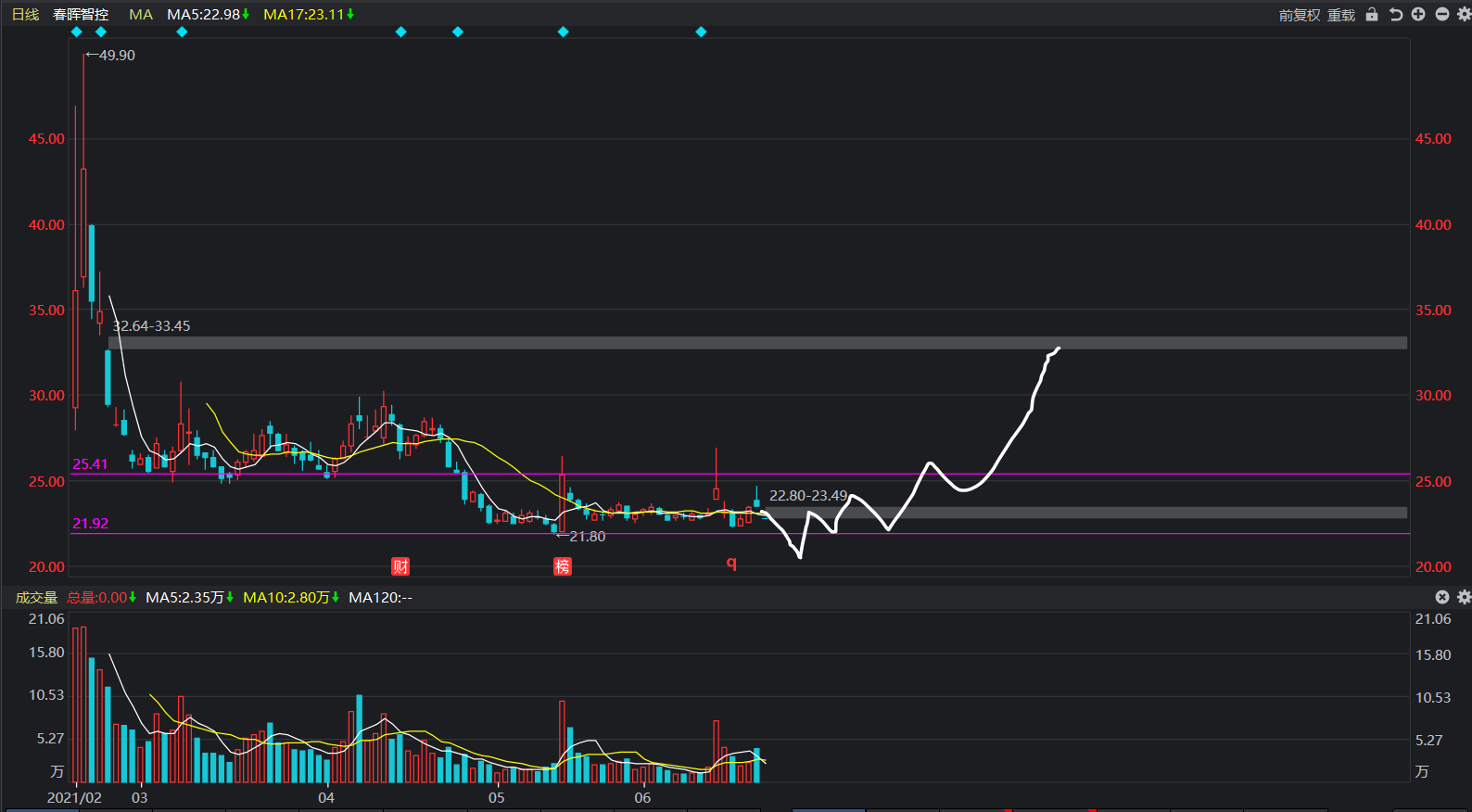Click the 06 month axis label
1472x812 pixels.
coord(642,797)
